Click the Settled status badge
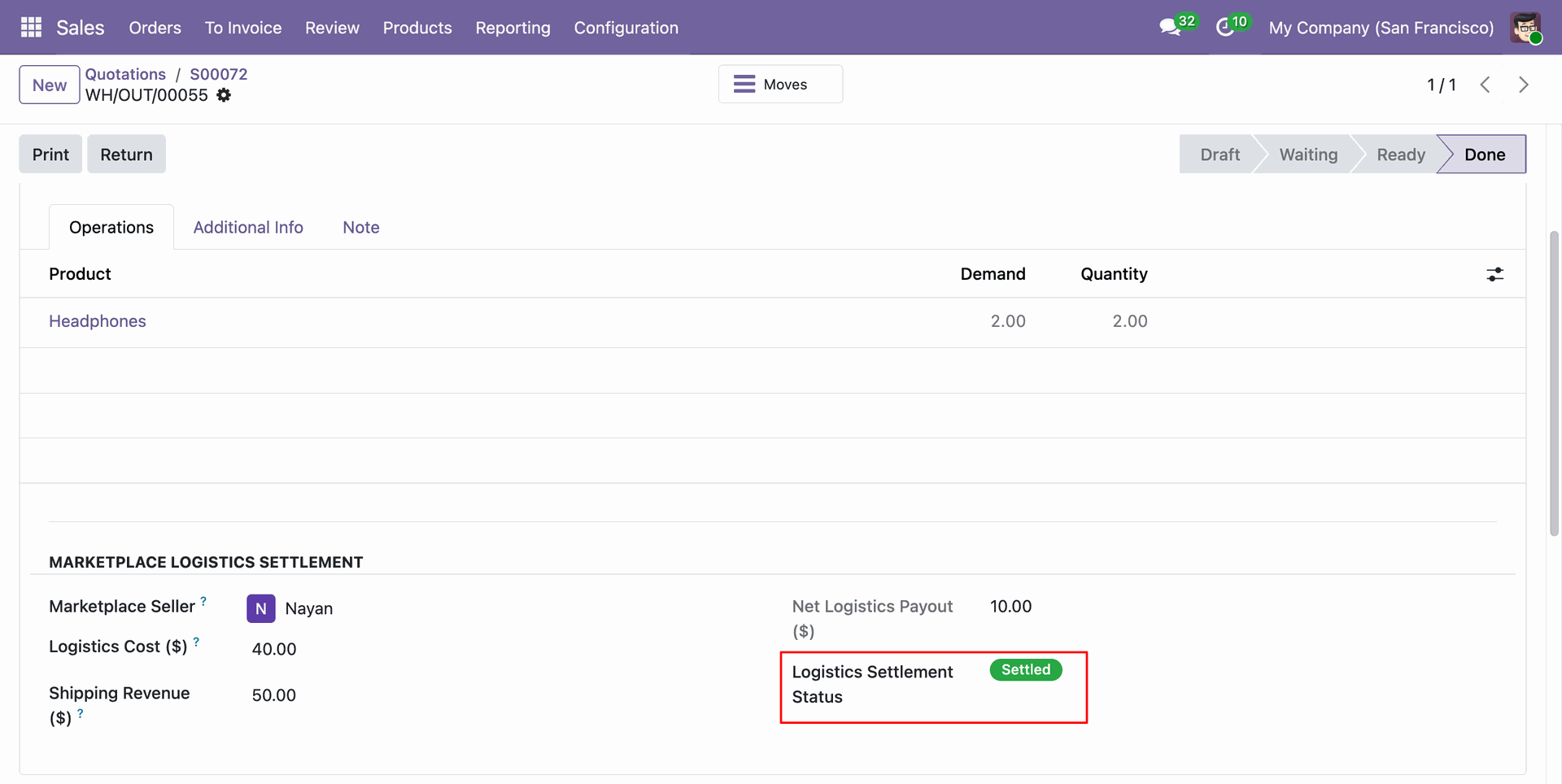Viewport: 1562px width, 784px height. tap(1026, 669)
